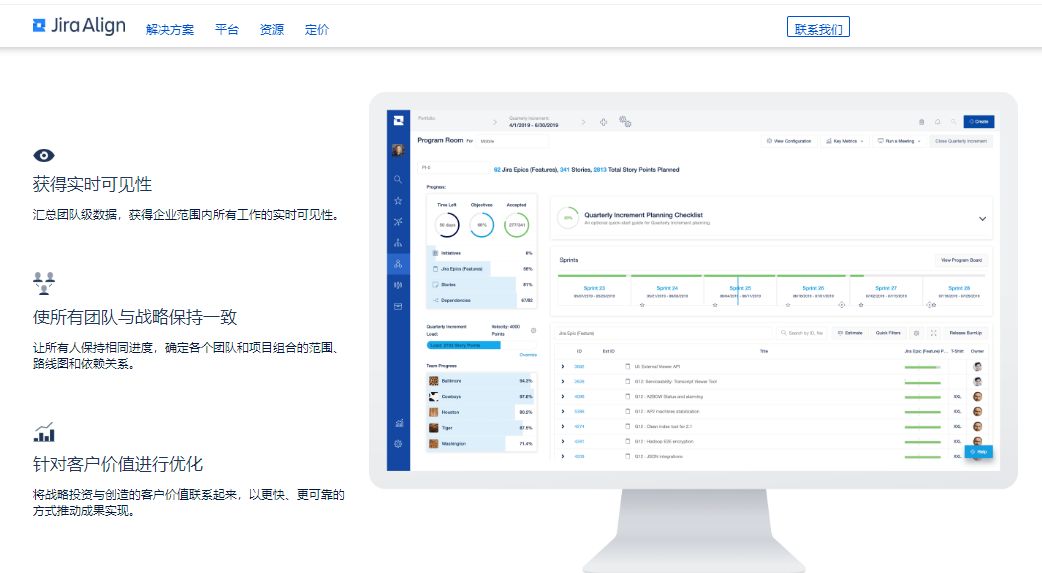This screenshot has height=573, width=1042.
Task: Click the Stories progress bar row
Action: (x=481, y=285)
